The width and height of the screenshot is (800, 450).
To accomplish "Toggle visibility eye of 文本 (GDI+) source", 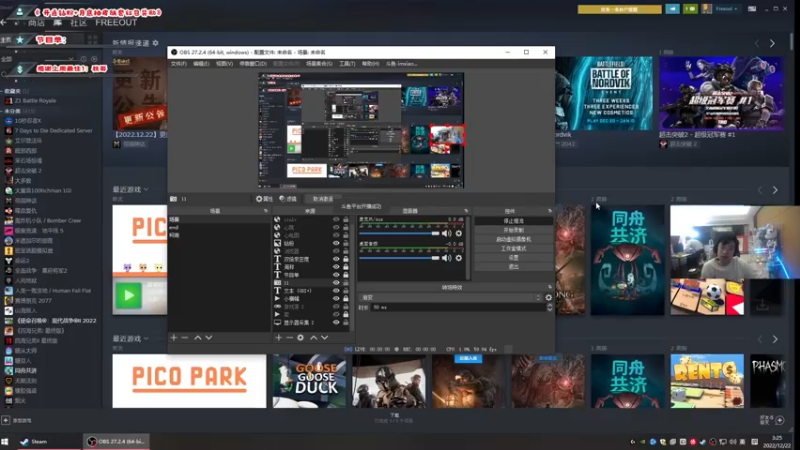I will tap(336, 290).
